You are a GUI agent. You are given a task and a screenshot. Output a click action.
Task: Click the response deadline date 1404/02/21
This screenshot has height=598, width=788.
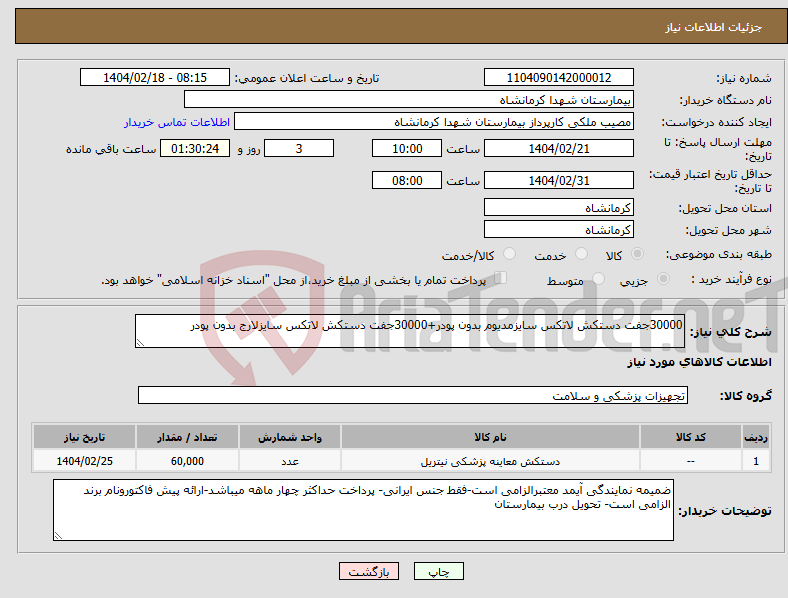tap(558, 148)
